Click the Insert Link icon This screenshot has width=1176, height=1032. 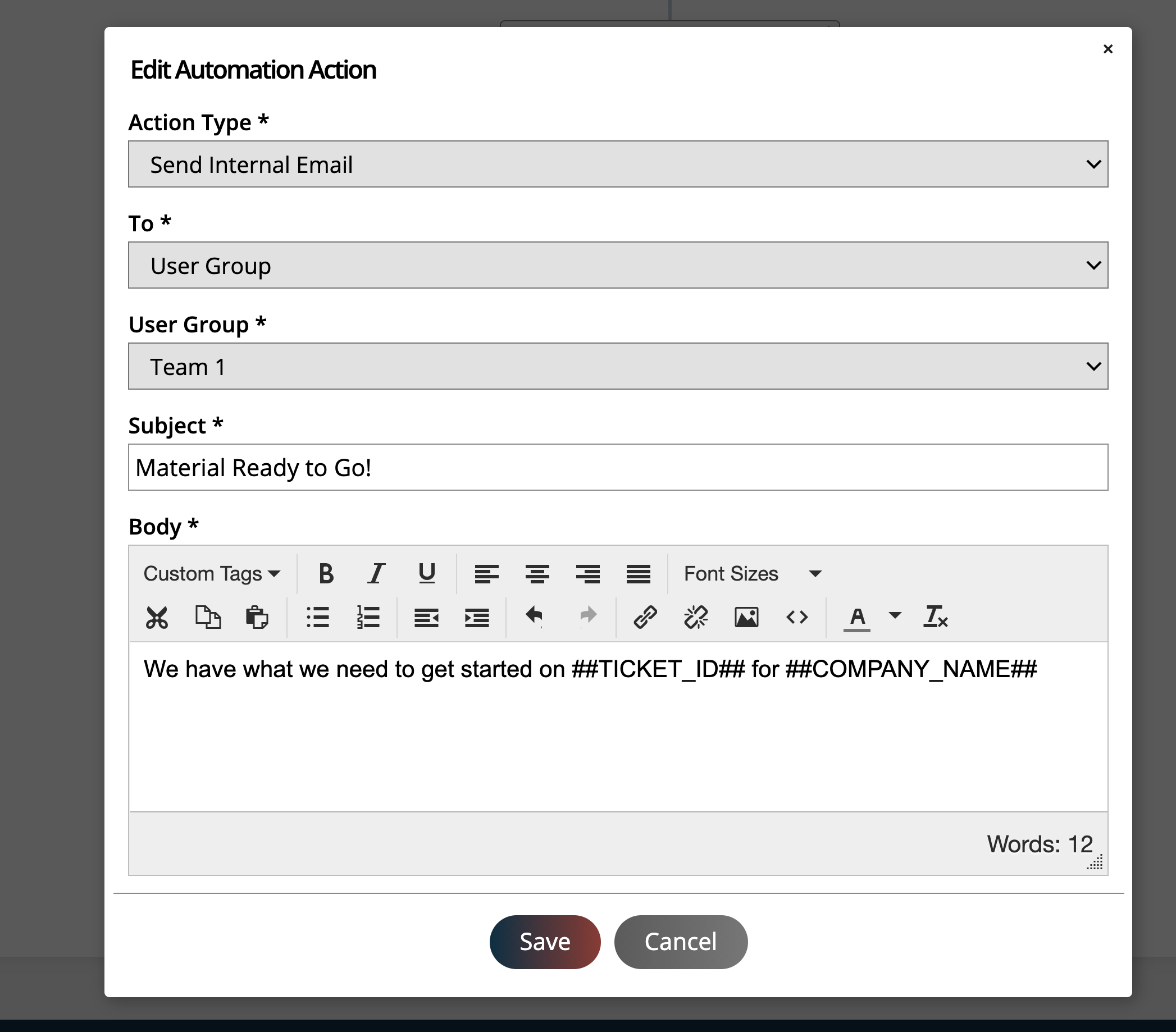[x=643, y=617]
